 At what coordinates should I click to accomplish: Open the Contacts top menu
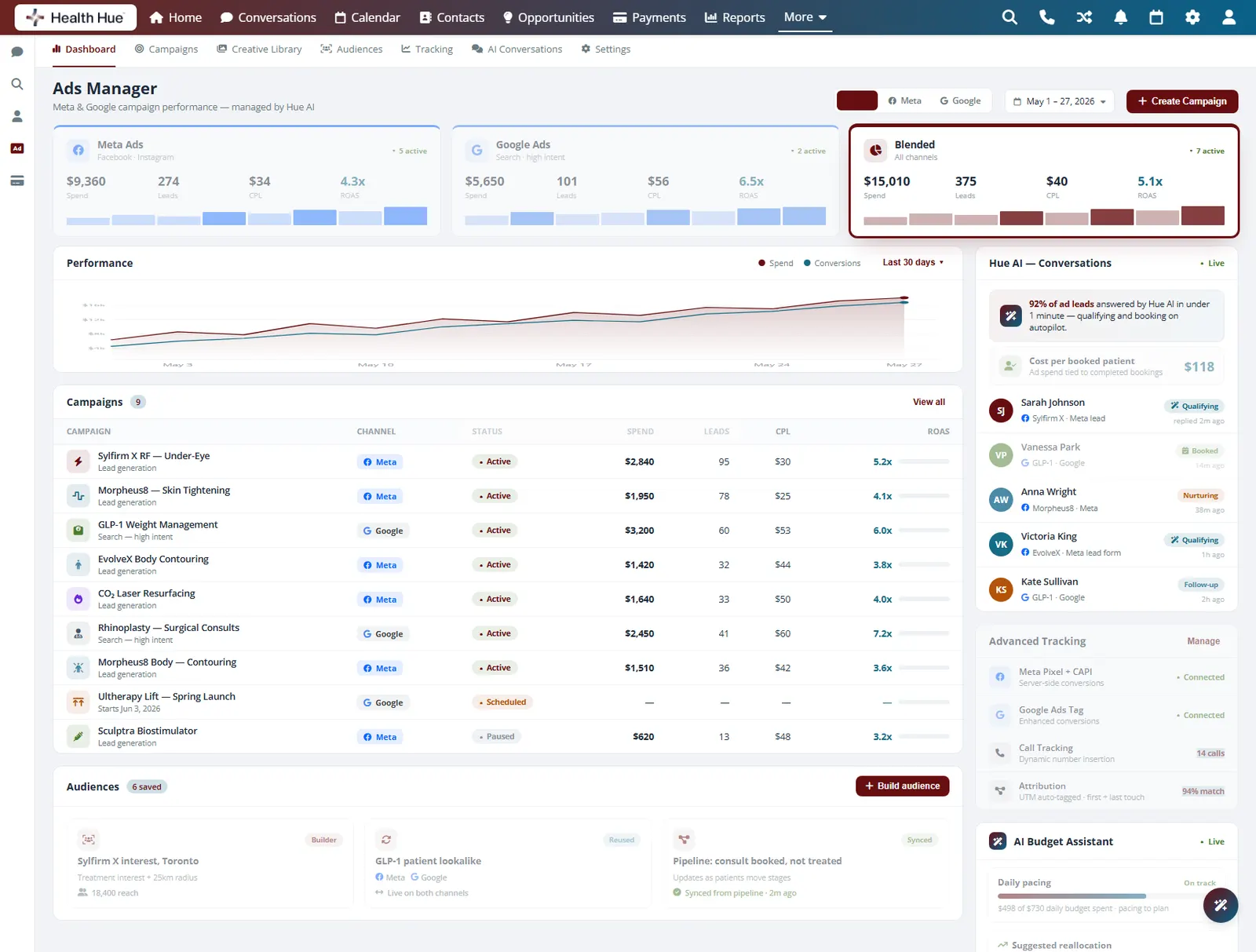point(452,17)
